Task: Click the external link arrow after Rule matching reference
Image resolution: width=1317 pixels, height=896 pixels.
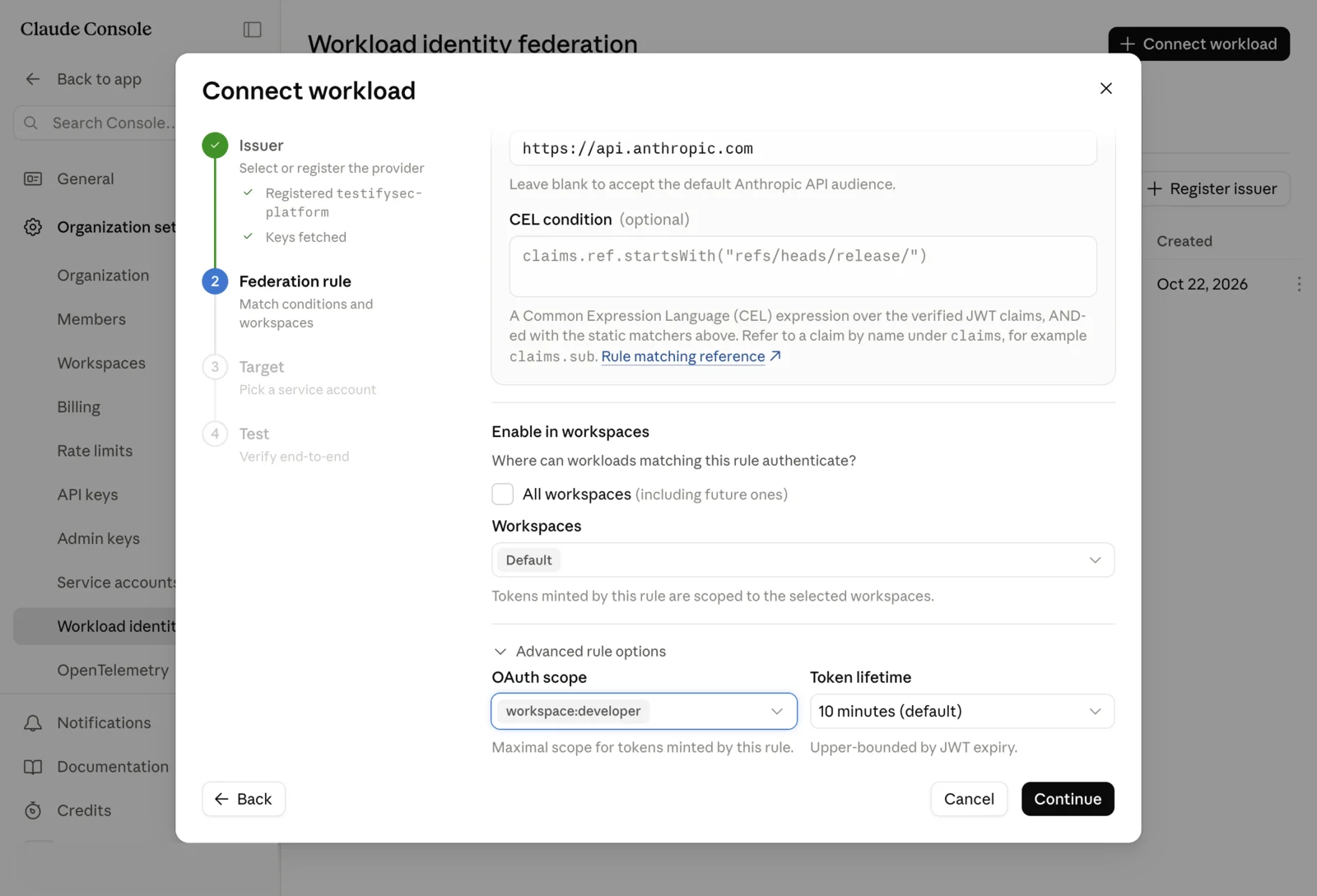Action: click(x=775, y=356)
